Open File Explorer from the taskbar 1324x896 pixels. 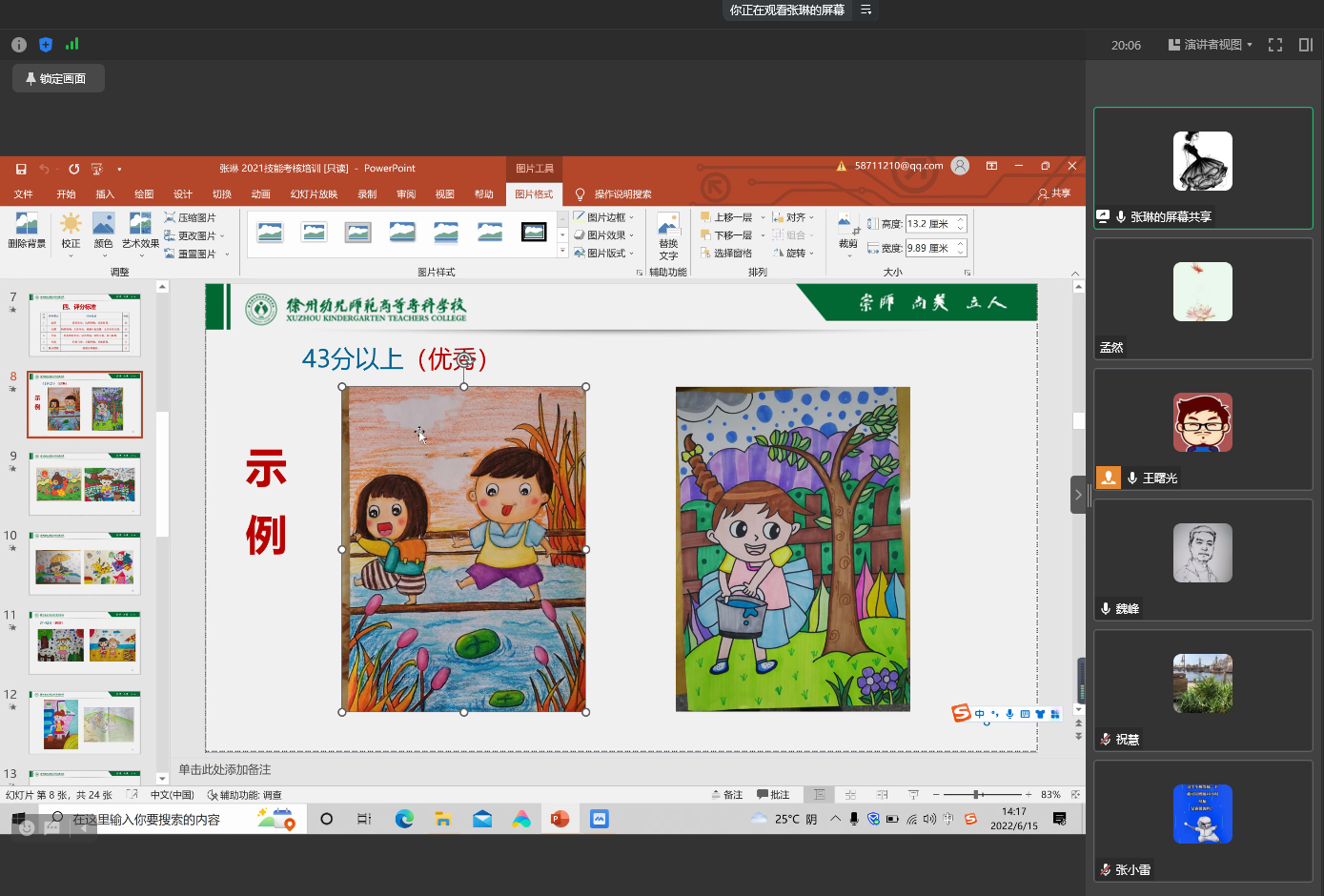coord(443,819)
